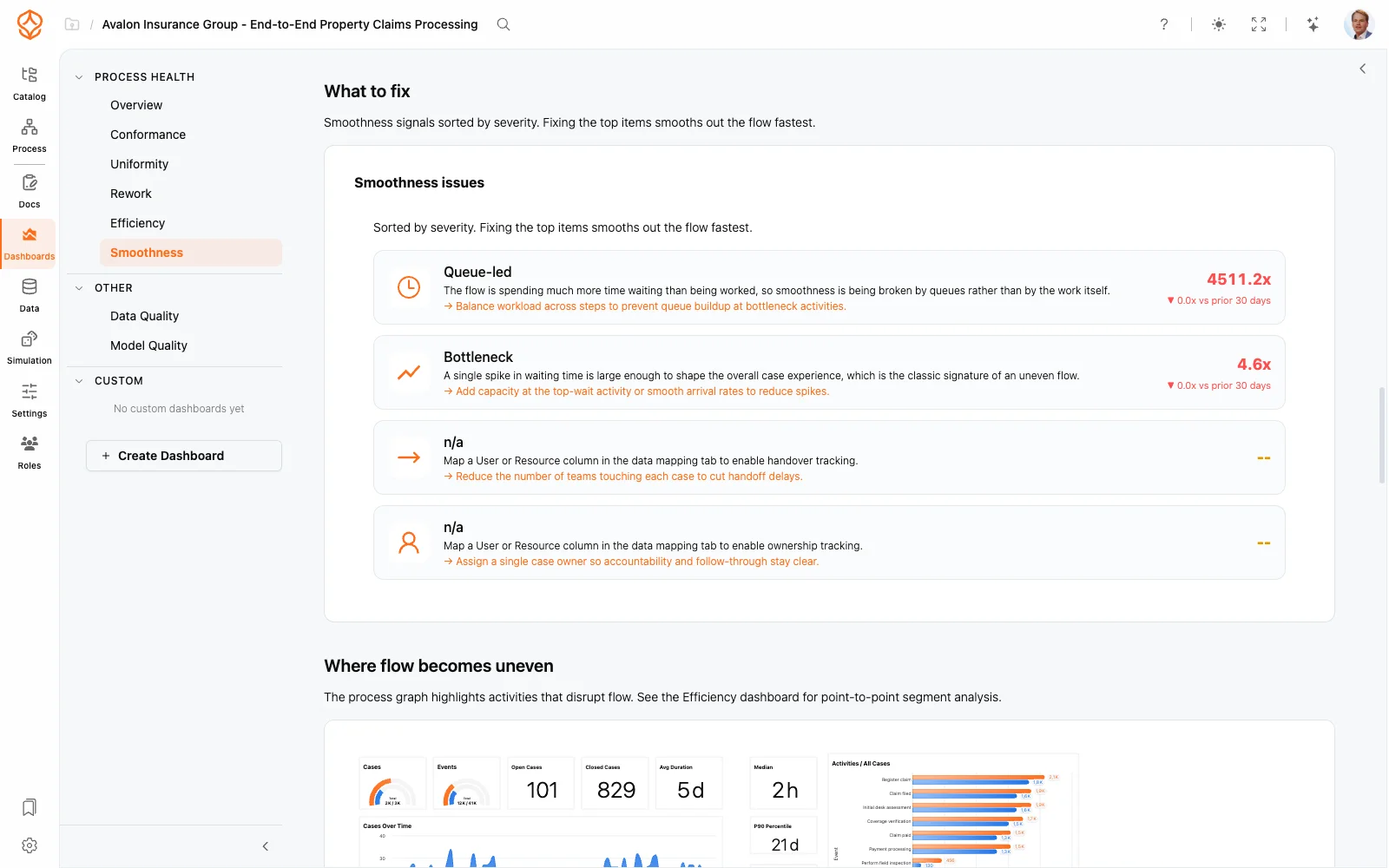The height and width of the screenshot is (868, 1389).
Task: Click the page vertical scrollbar
Action: (1382, 434)
